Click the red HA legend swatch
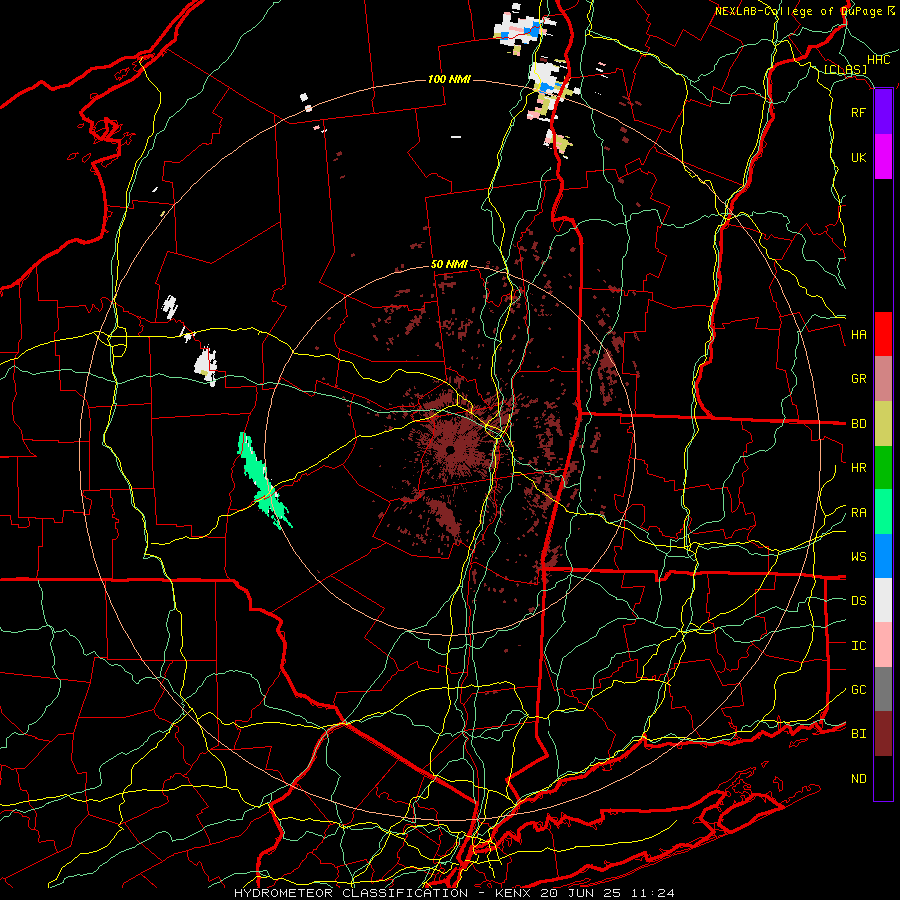The width and height of the screenshot is (900, 900). point(883,334)
